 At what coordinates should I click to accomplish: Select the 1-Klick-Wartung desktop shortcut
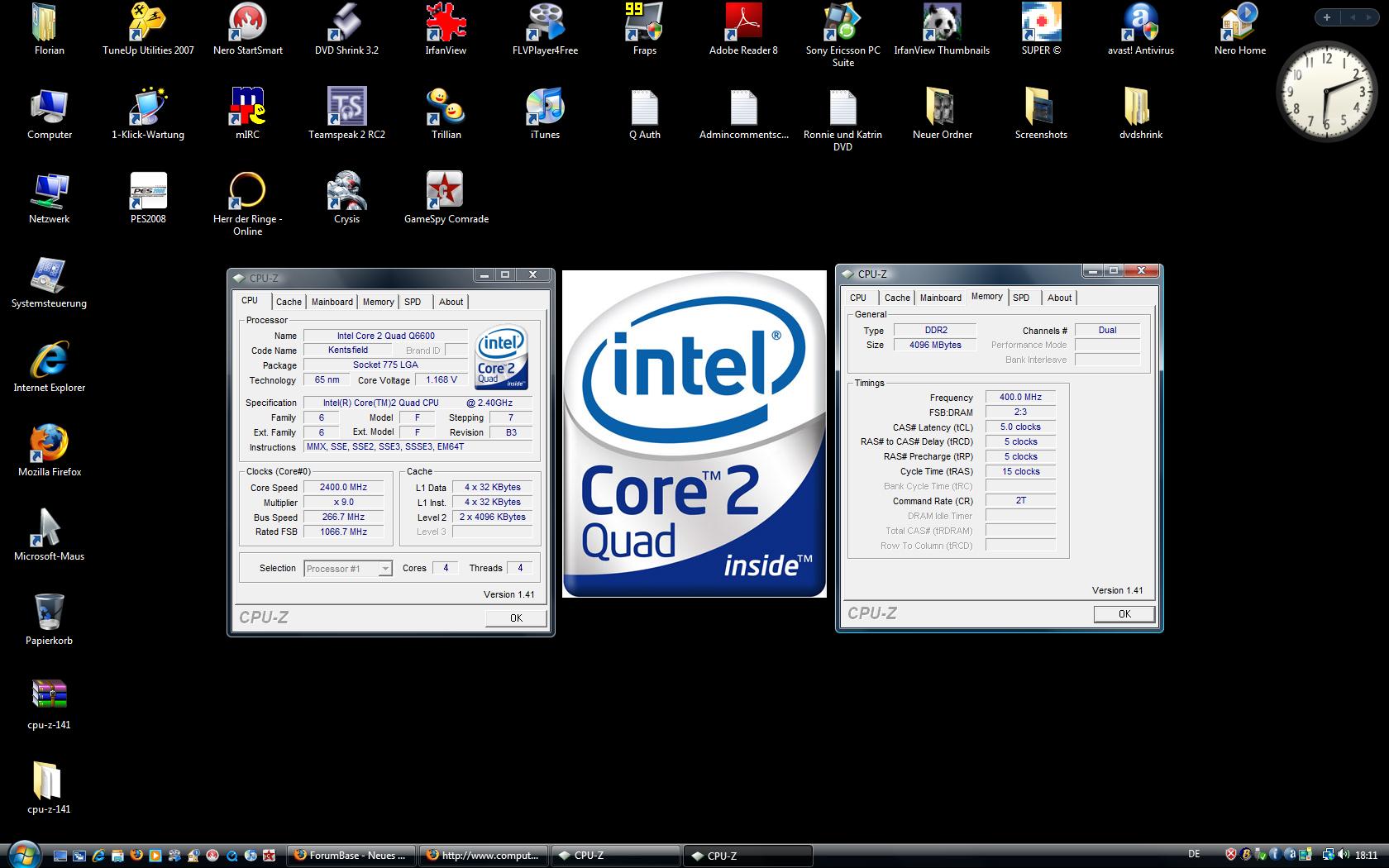pos(148,114)
